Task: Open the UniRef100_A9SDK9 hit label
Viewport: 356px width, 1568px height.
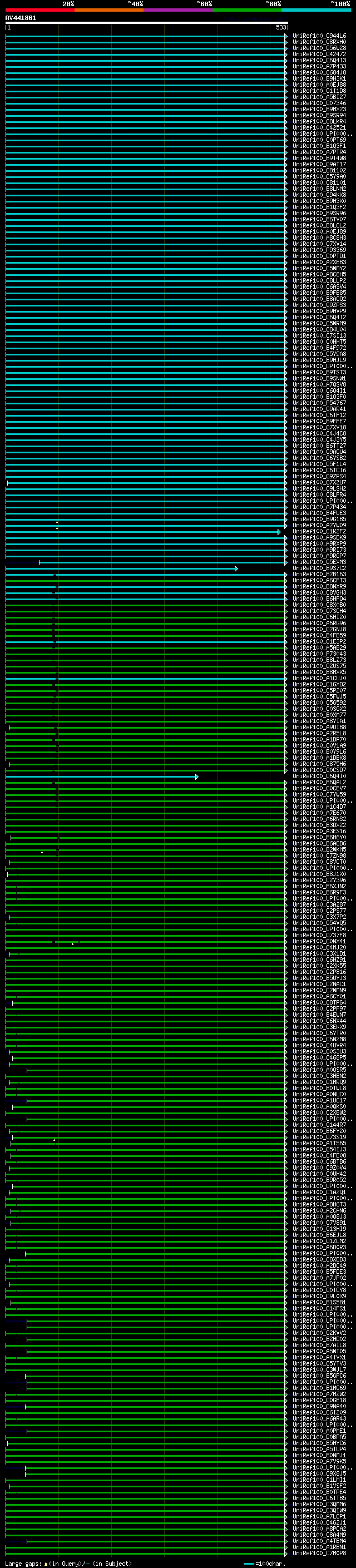Action: [319, 538]
